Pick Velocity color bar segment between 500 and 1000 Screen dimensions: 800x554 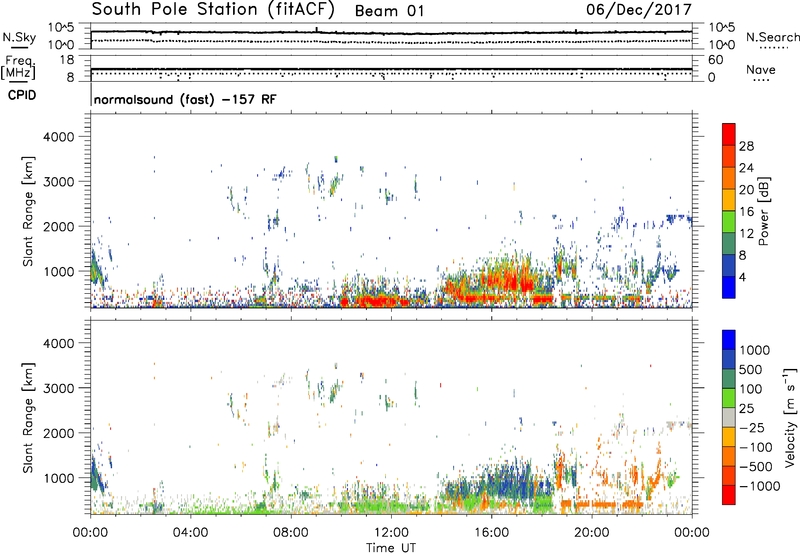pos(729,359)
